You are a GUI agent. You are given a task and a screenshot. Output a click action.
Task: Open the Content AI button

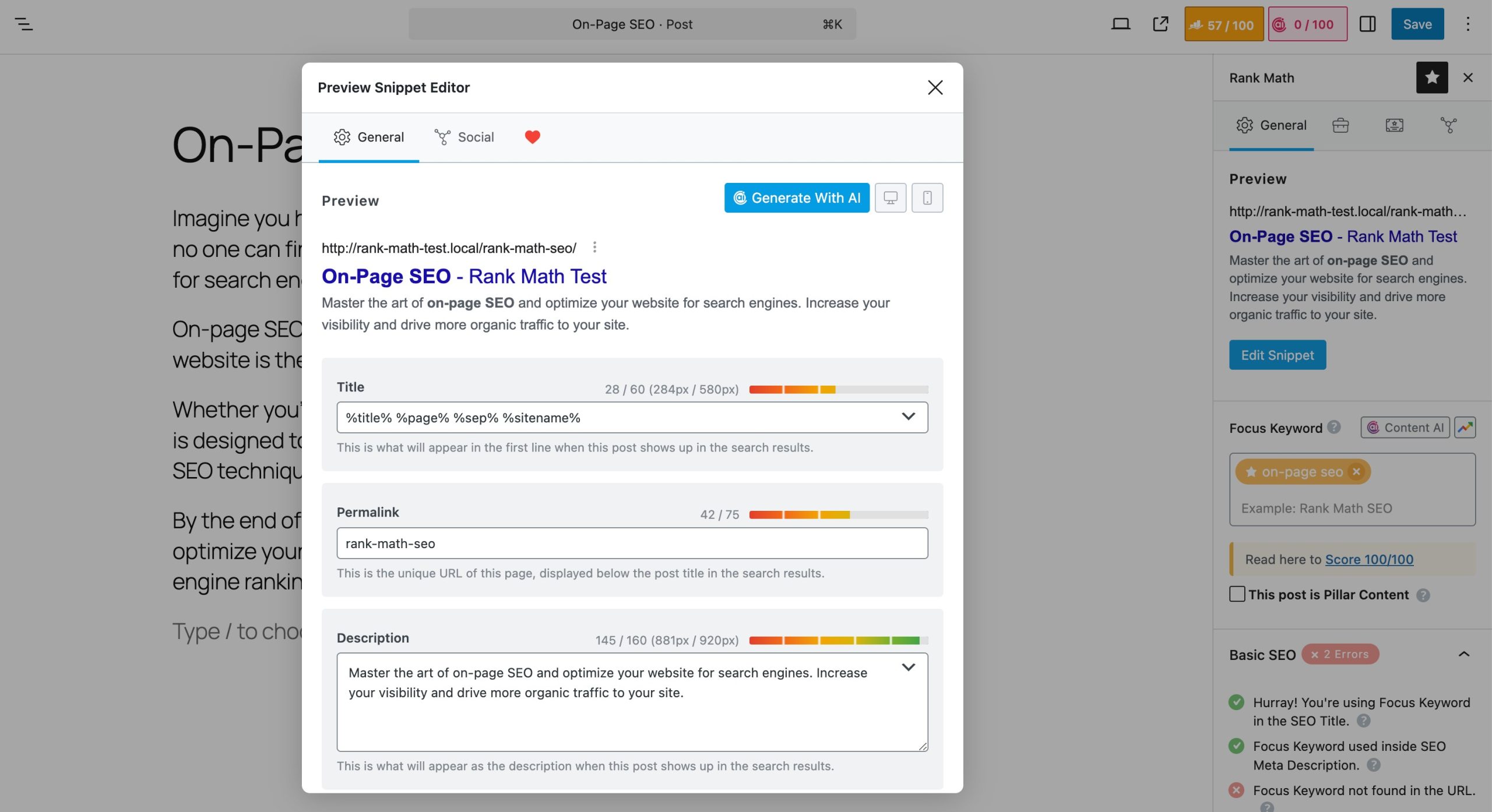1405,428
